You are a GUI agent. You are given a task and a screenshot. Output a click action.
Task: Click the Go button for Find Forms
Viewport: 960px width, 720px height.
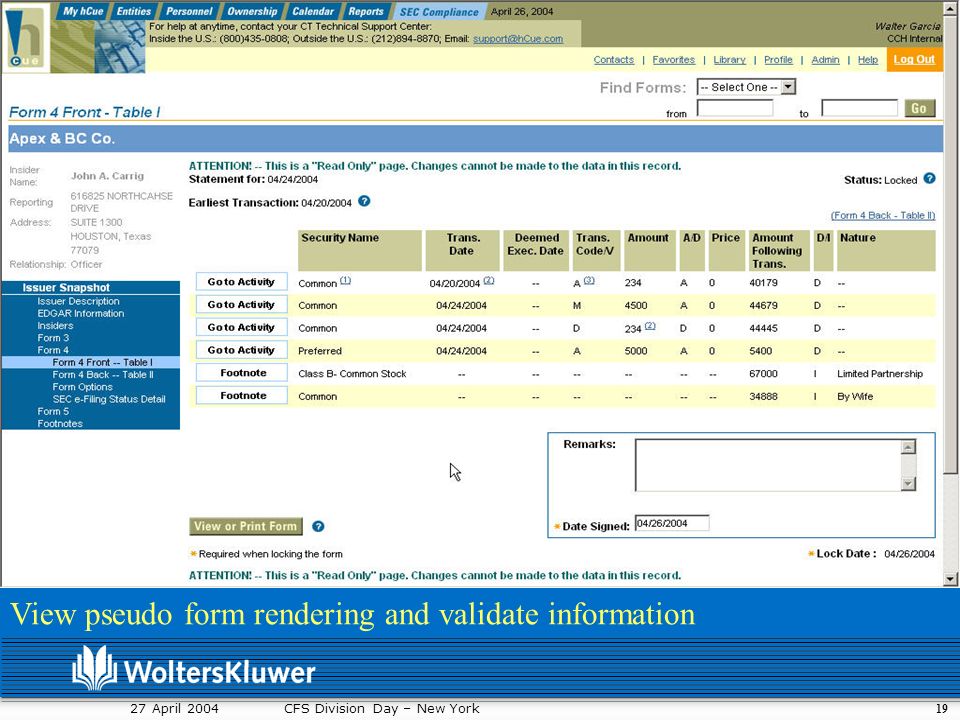pyautogui.click(x=920, y=108)
